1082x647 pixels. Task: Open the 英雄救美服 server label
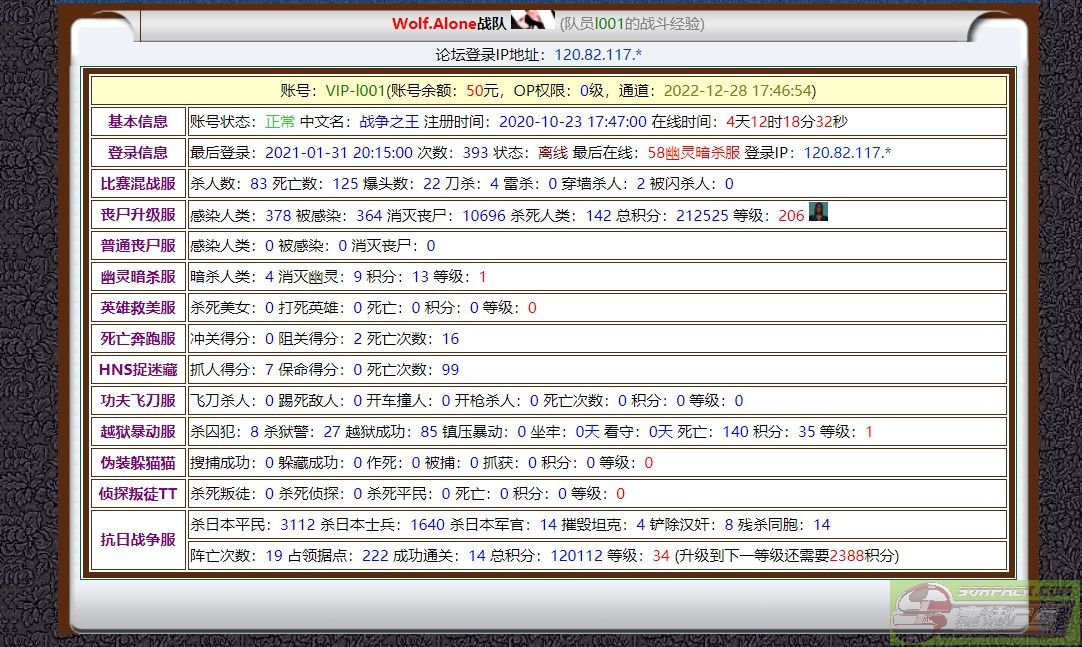click(x=138, y=308)
